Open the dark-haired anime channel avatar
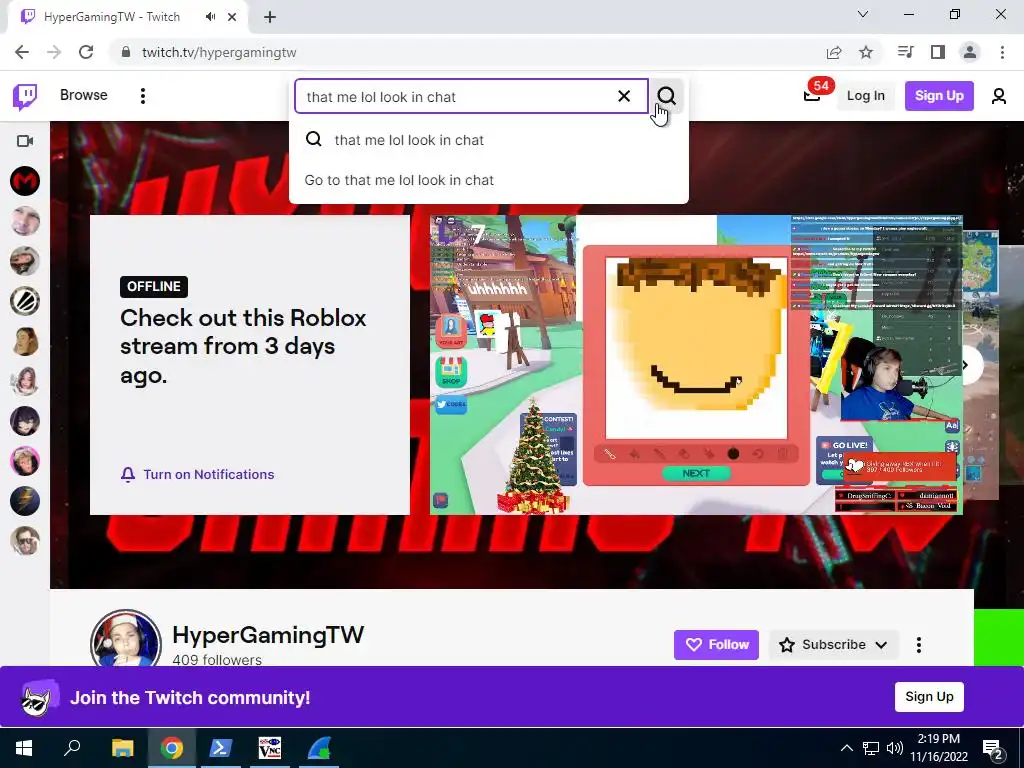The width and height of the screenshot is (1024, 768). 25,421
